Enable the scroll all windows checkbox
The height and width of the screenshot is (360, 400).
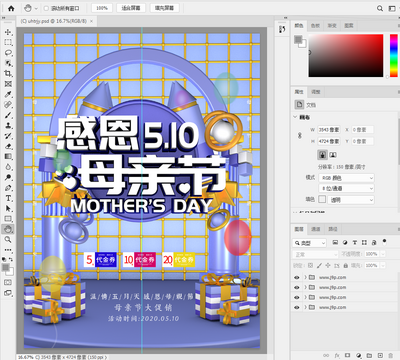[x=47, y=8]
